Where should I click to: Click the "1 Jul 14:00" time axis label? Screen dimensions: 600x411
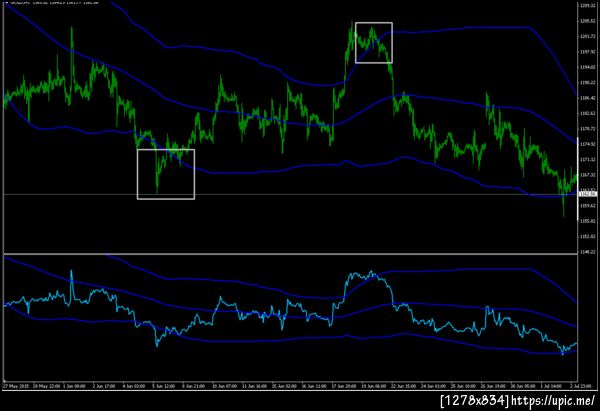point(552,387)
